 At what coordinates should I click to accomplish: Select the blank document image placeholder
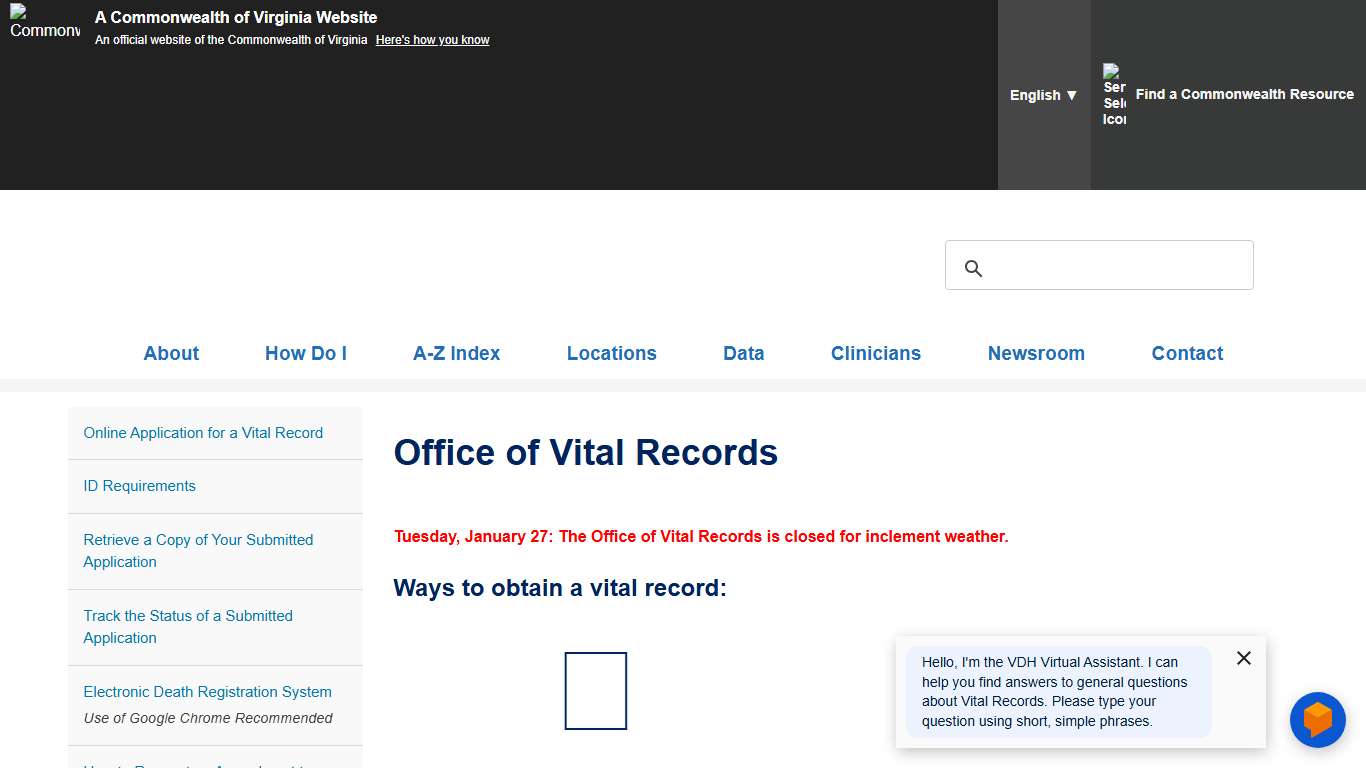coord(595,690)
